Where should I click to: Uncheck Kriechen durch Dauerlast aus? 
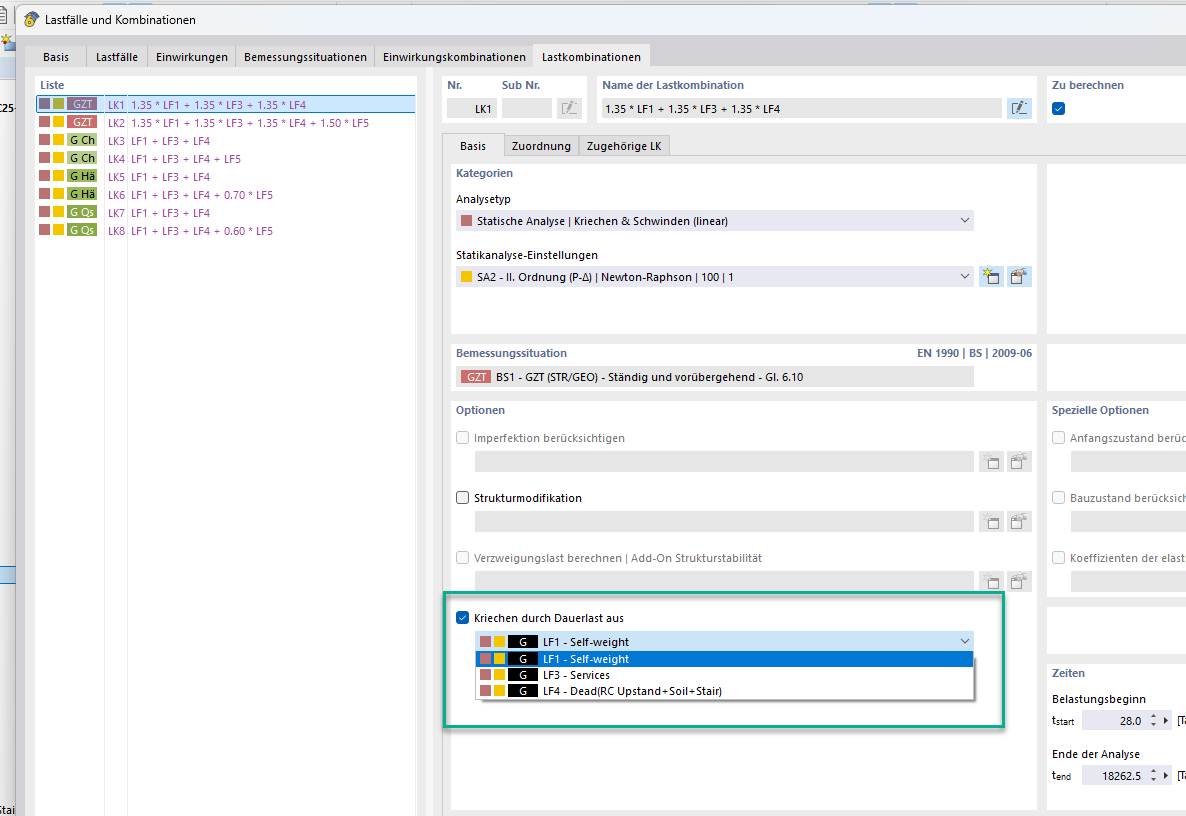tap(462, 618)
